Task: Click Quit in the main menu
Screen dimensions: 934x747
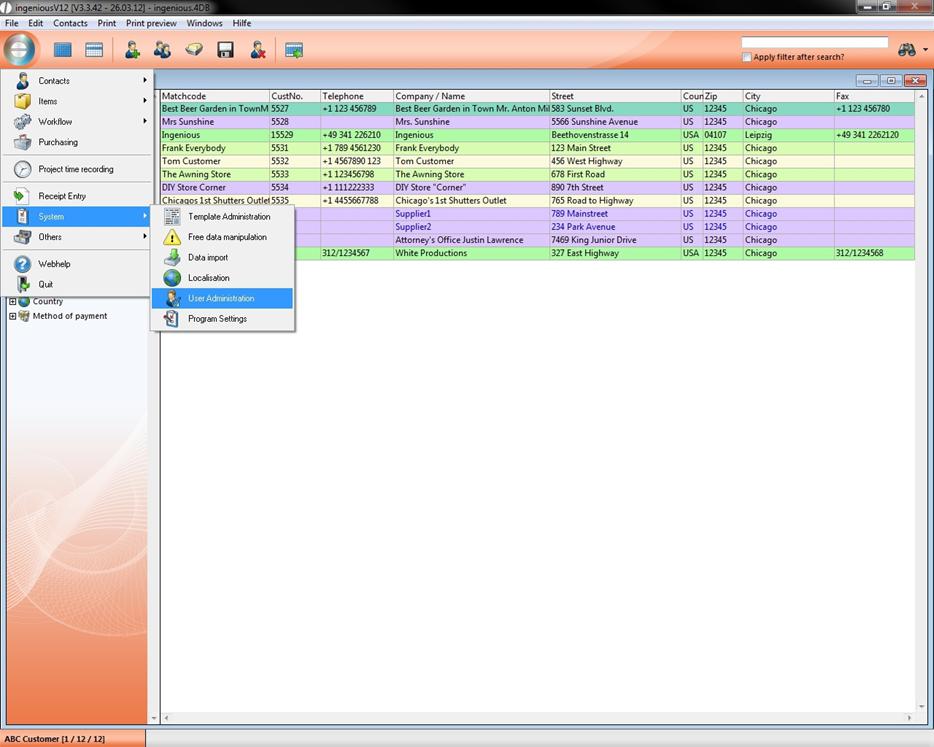Action: [x=46, y=284]
